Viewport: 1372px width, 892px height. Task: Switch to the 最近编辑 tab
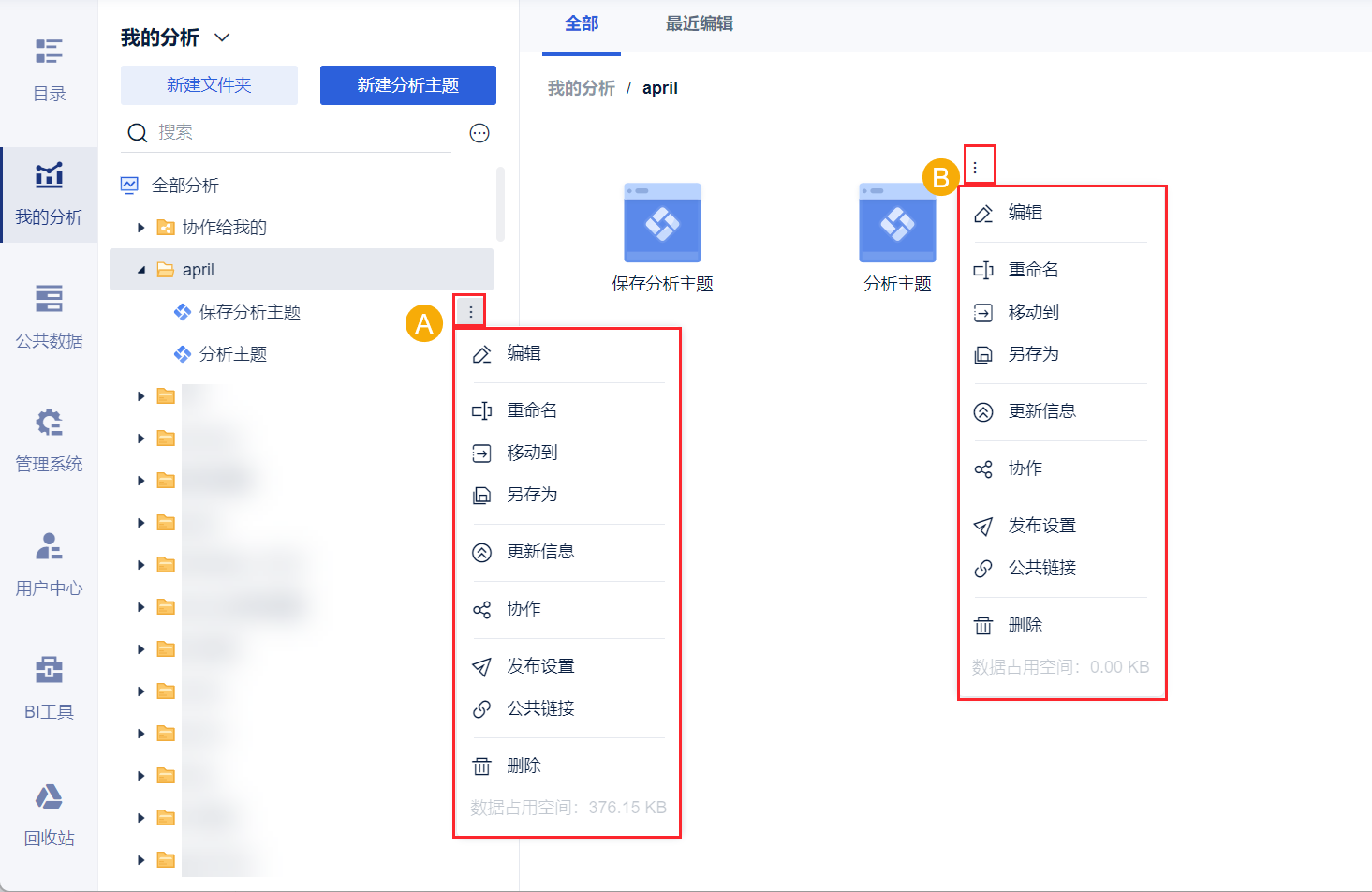click(699, 24)
